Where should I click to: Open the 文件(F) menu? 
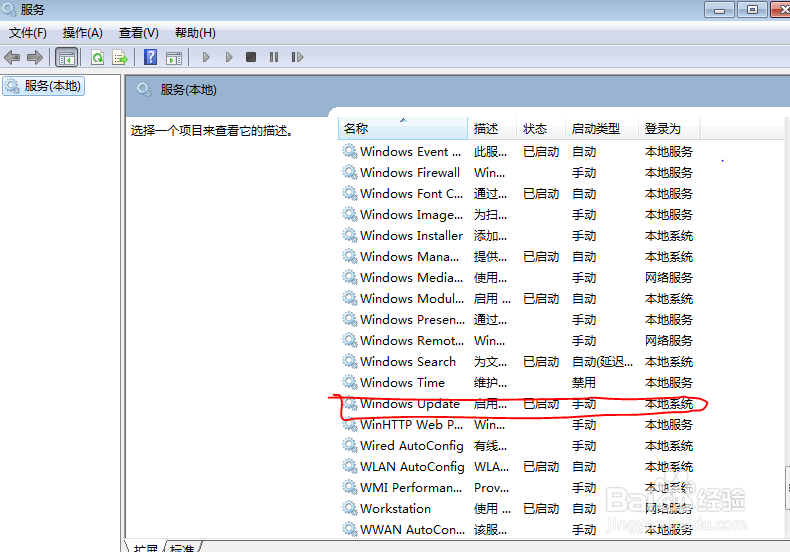(28, 33)
